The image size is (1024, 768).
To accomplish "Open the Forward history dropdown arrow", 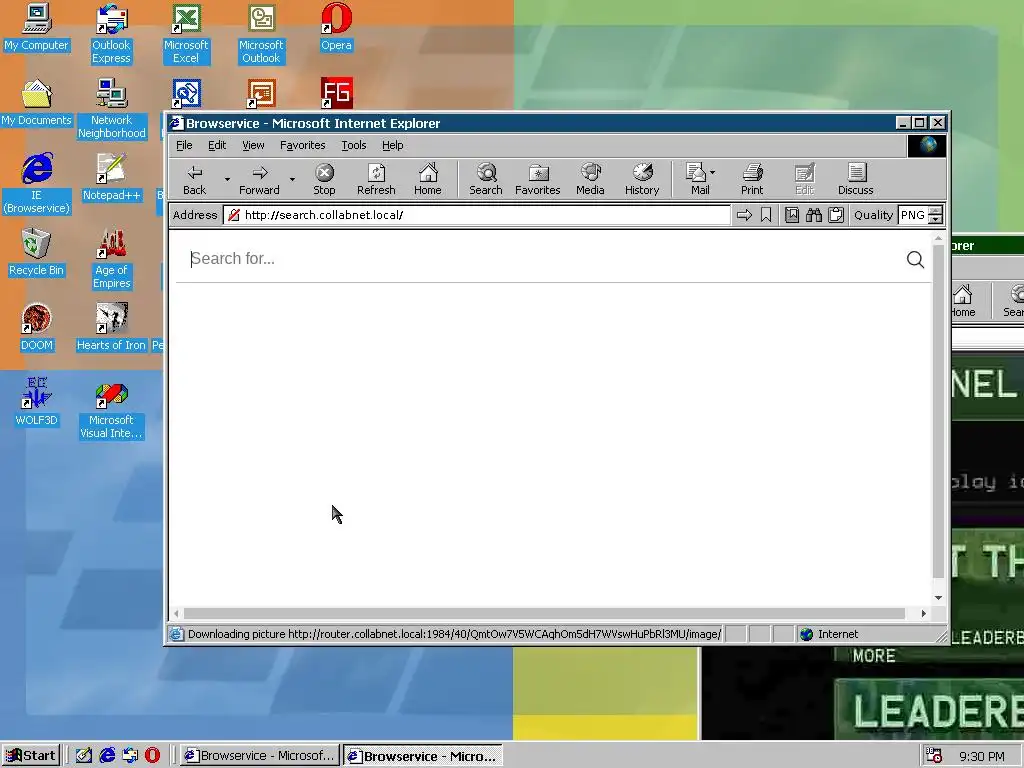I will tap(293, 180).
